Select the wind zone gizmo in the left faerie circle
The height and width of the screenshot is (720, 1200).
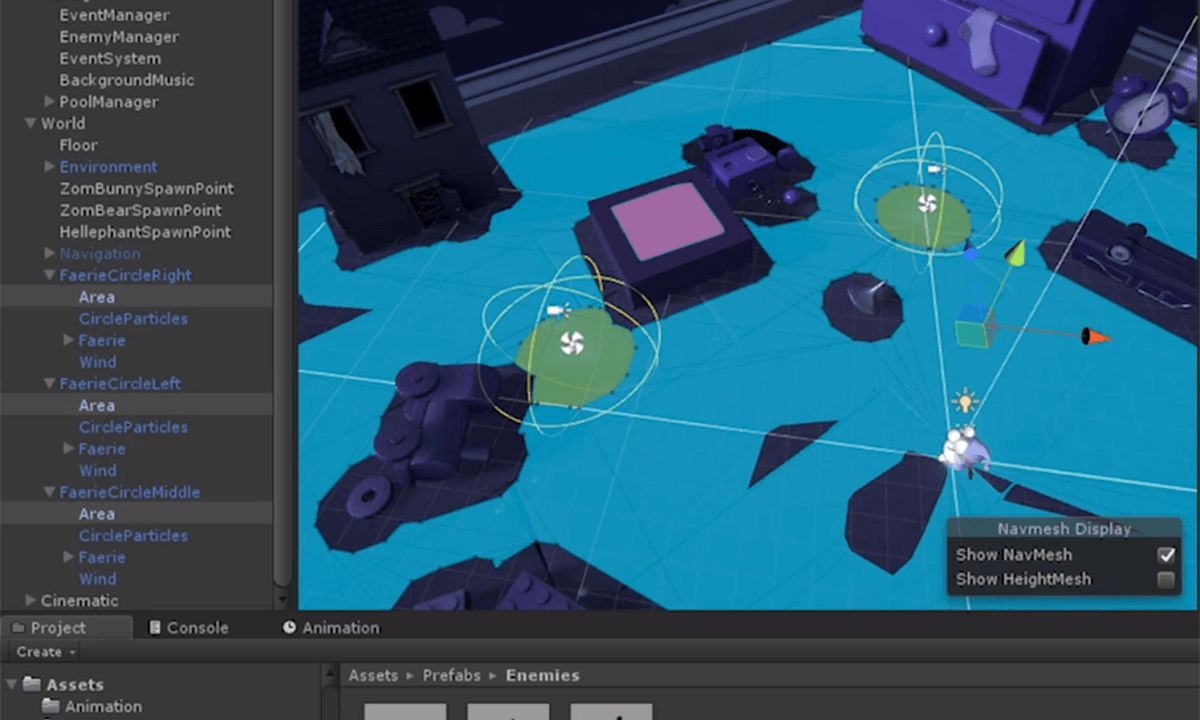point(571,343)
